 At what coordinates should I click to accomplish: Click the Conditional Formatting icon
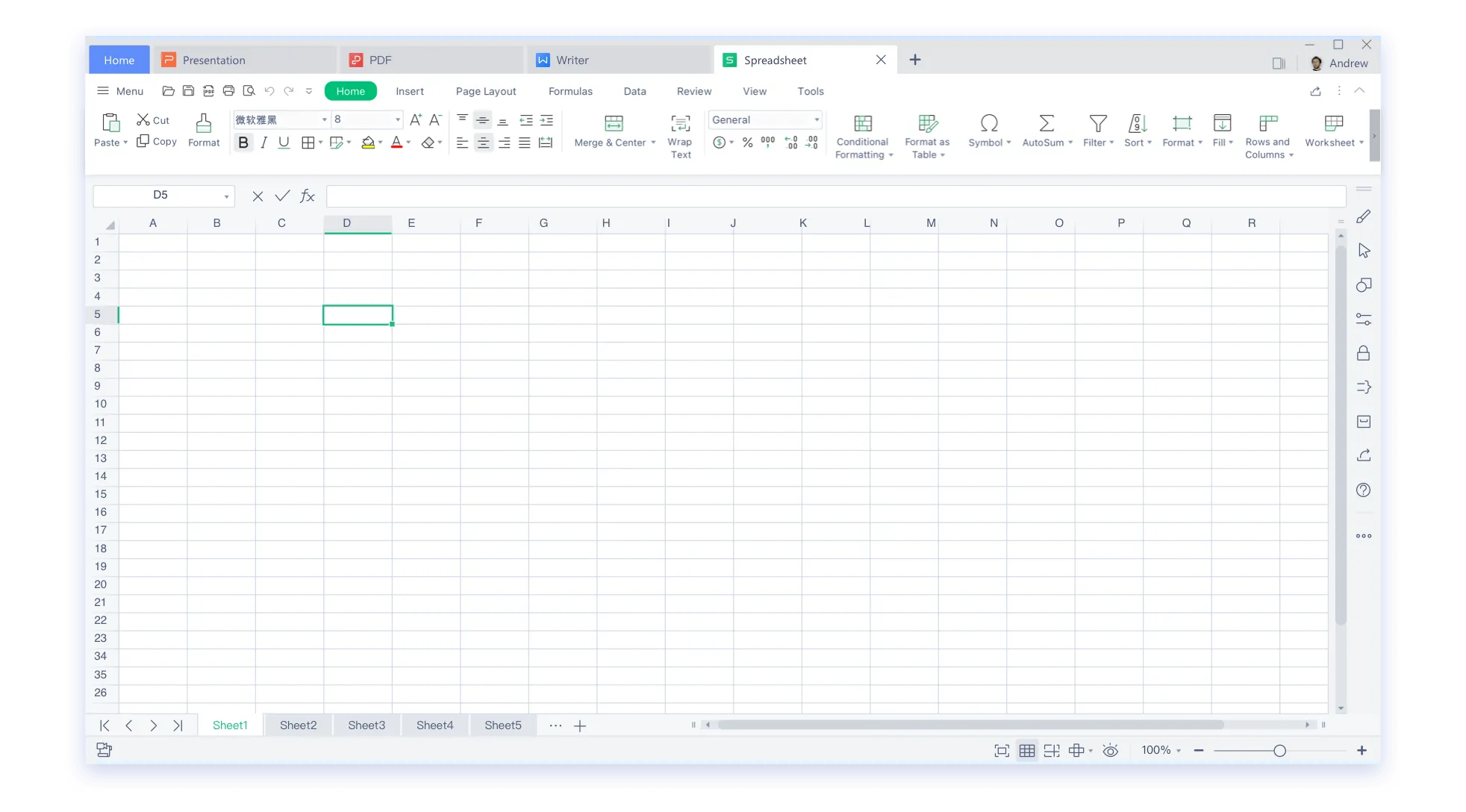[x=863, y=123]
